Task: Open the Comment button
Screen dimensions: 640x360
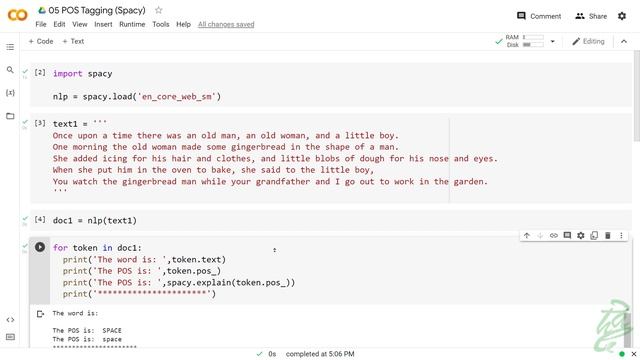Action: point(539,16)
